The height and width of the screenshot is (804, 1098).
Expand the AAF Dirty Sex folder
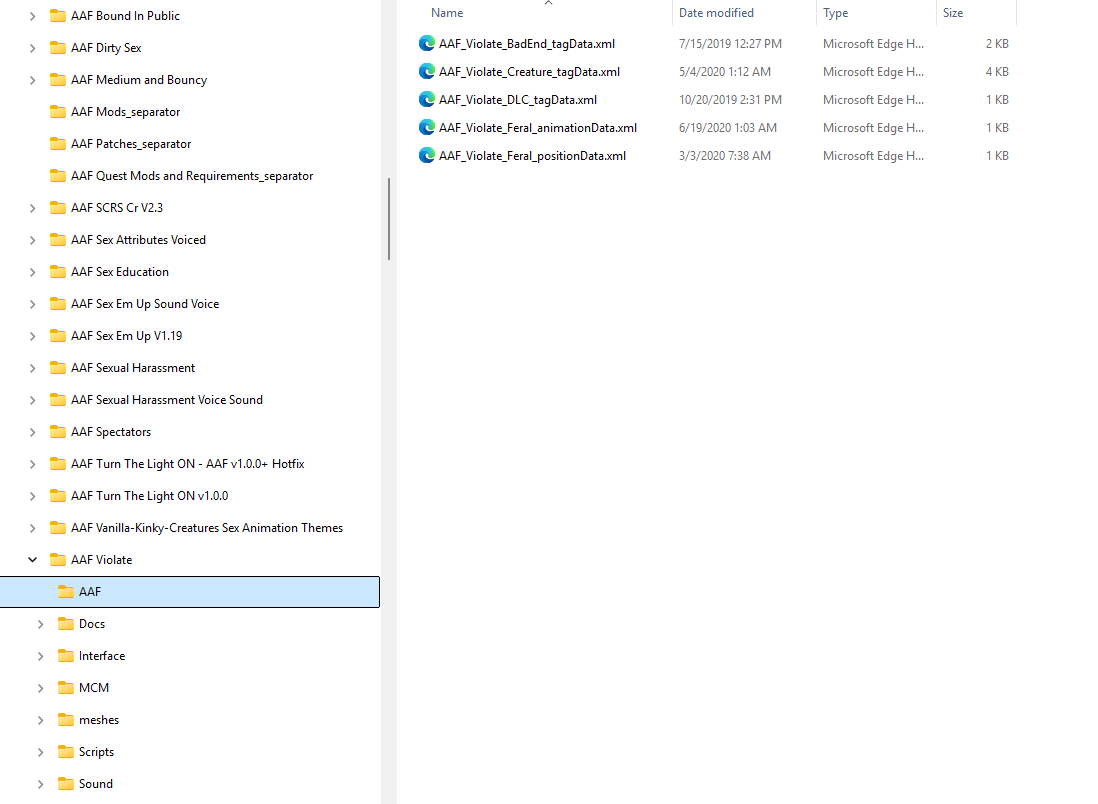pos(32,48)
